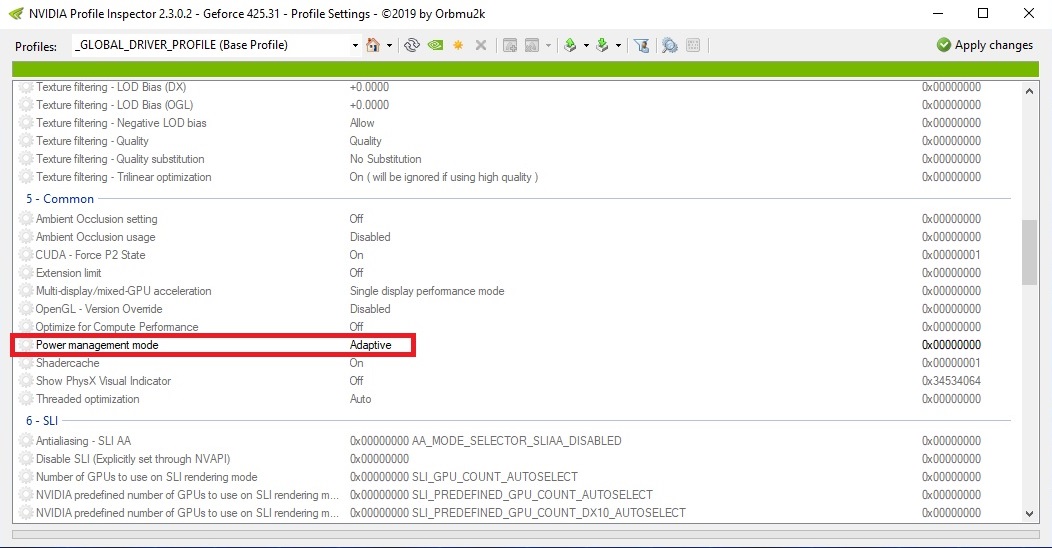Click the remove application from profile icon
The height and width of the screenshot is (548, 1052).
tap(532, 45)
